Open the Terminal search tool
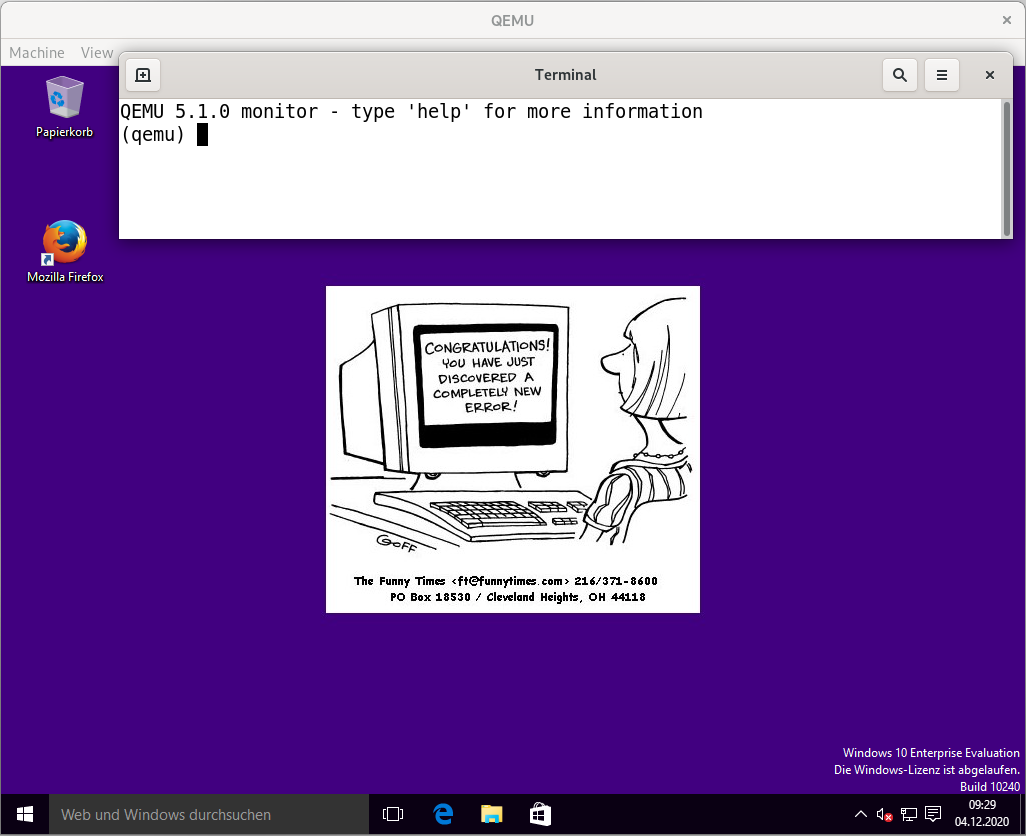 pyautogui.click(x=900, y=75)
